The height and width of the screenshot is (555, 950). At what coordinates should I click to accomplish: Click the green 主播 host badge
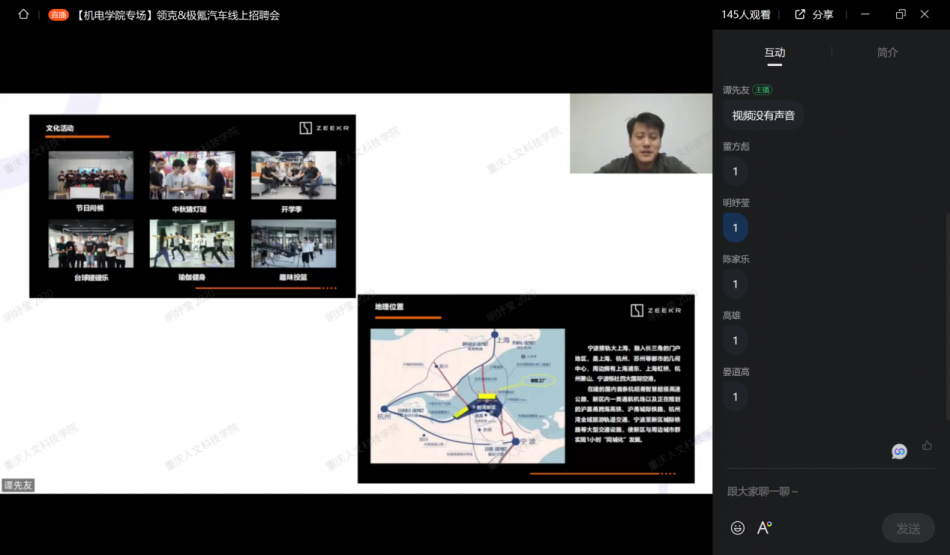pos(763,90)
